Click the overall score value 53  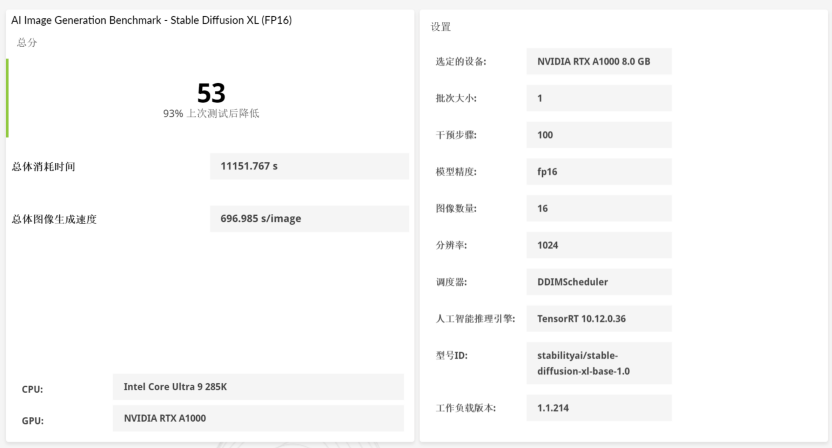point(211,93)
